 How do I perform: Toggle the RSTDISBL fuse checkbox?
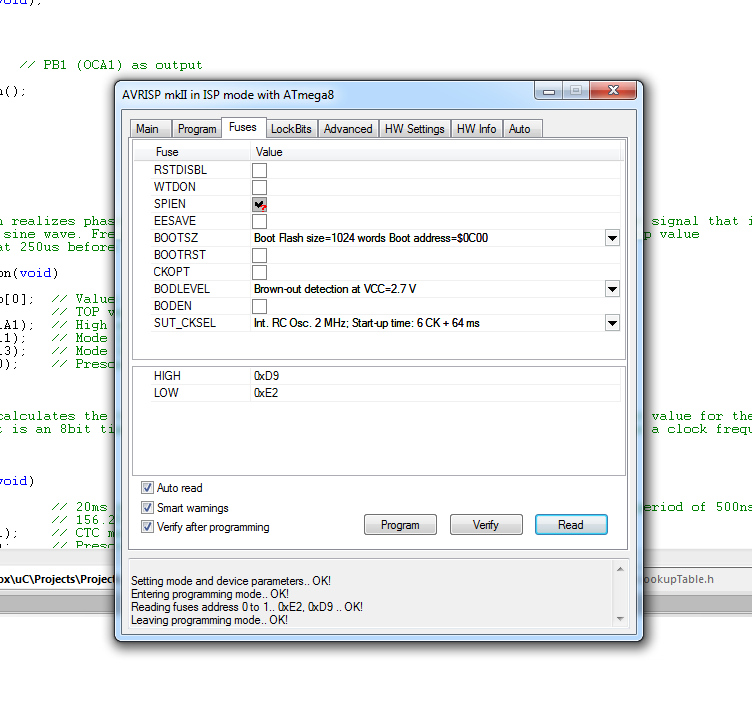(259, 170)
